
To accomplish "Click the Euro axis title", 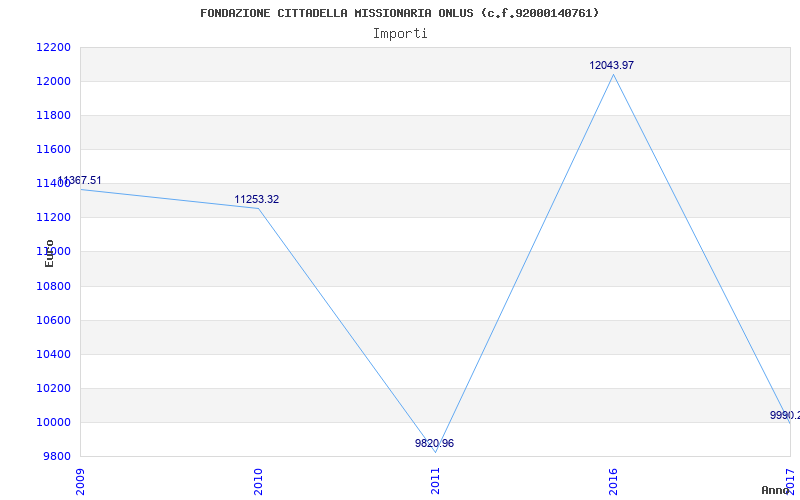I will pyautogui.click(x=49, y=253).
